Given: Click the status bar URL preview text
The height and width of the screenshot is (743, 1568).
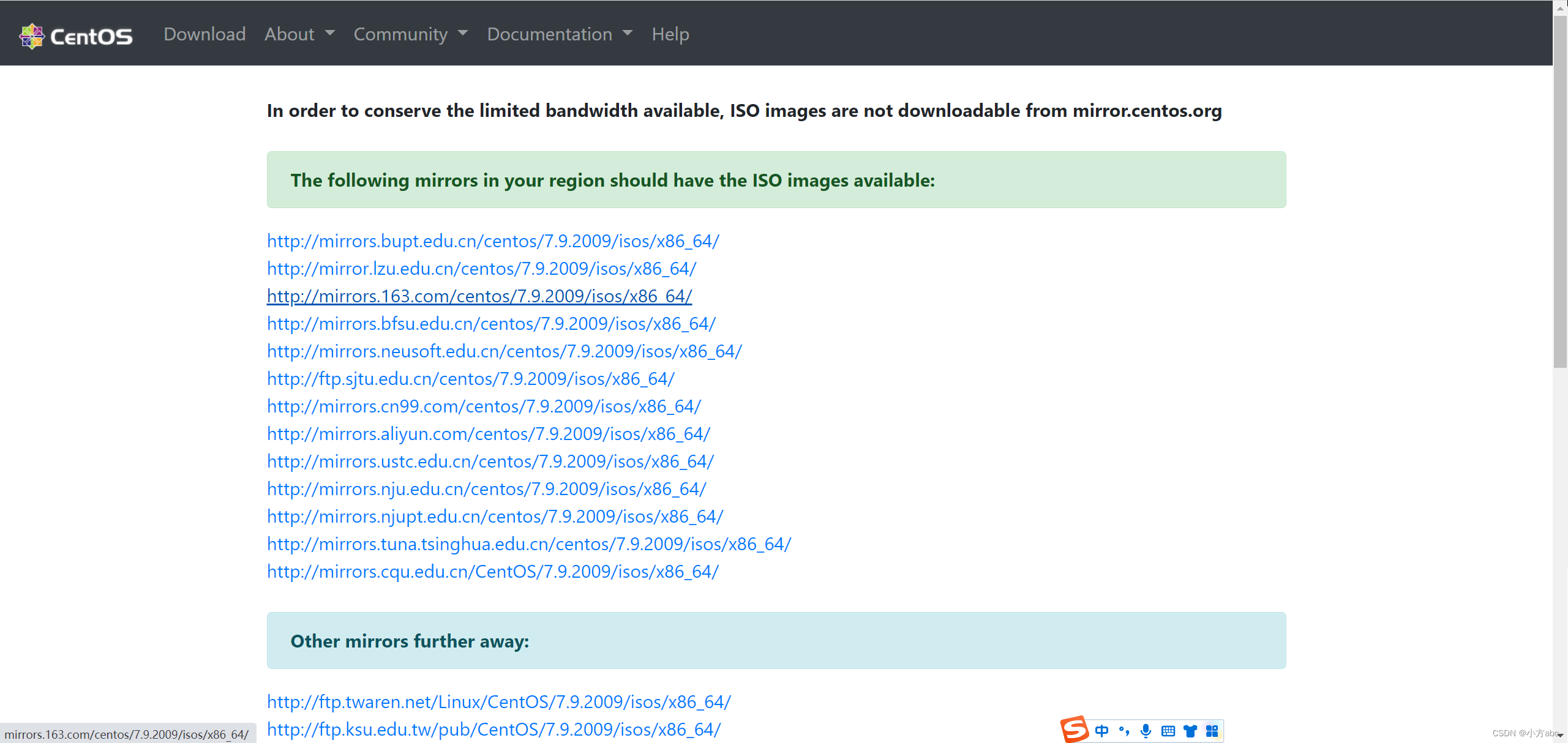Looking at the screenshot, I should (127, 734).
